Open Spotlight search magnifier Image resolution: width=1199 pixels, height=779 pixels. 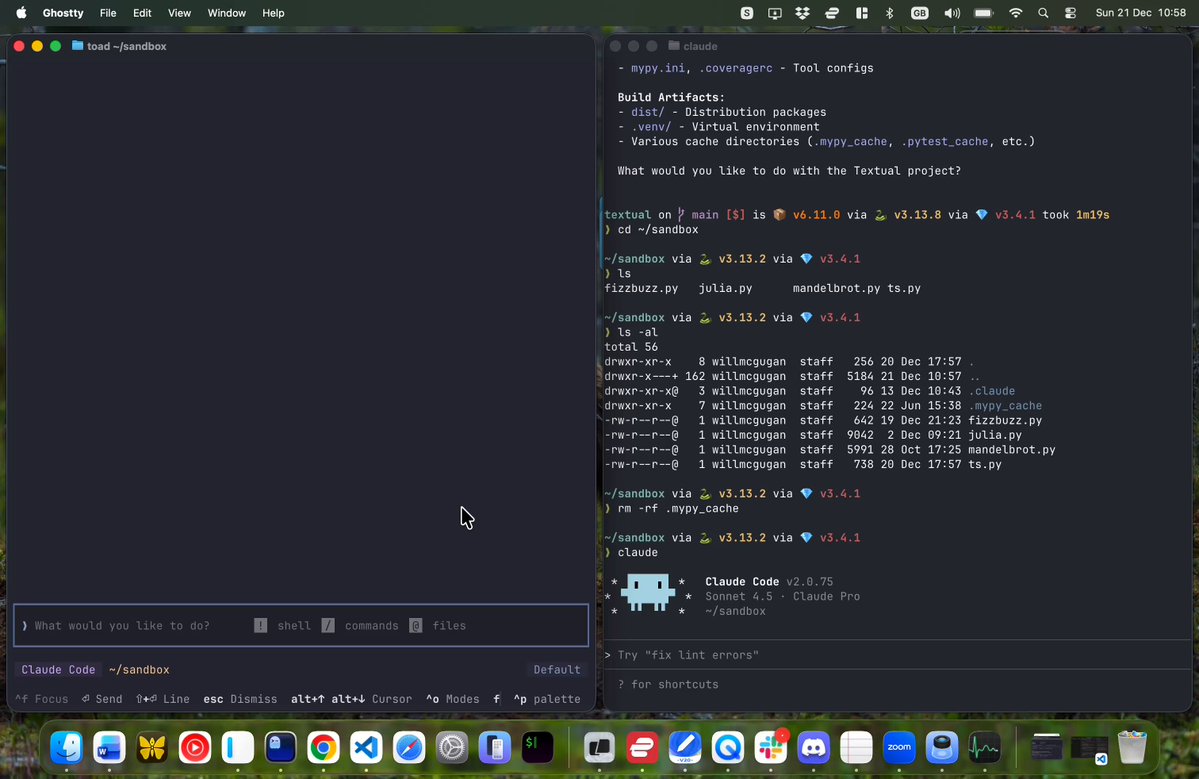click(x=1043, y=13)
